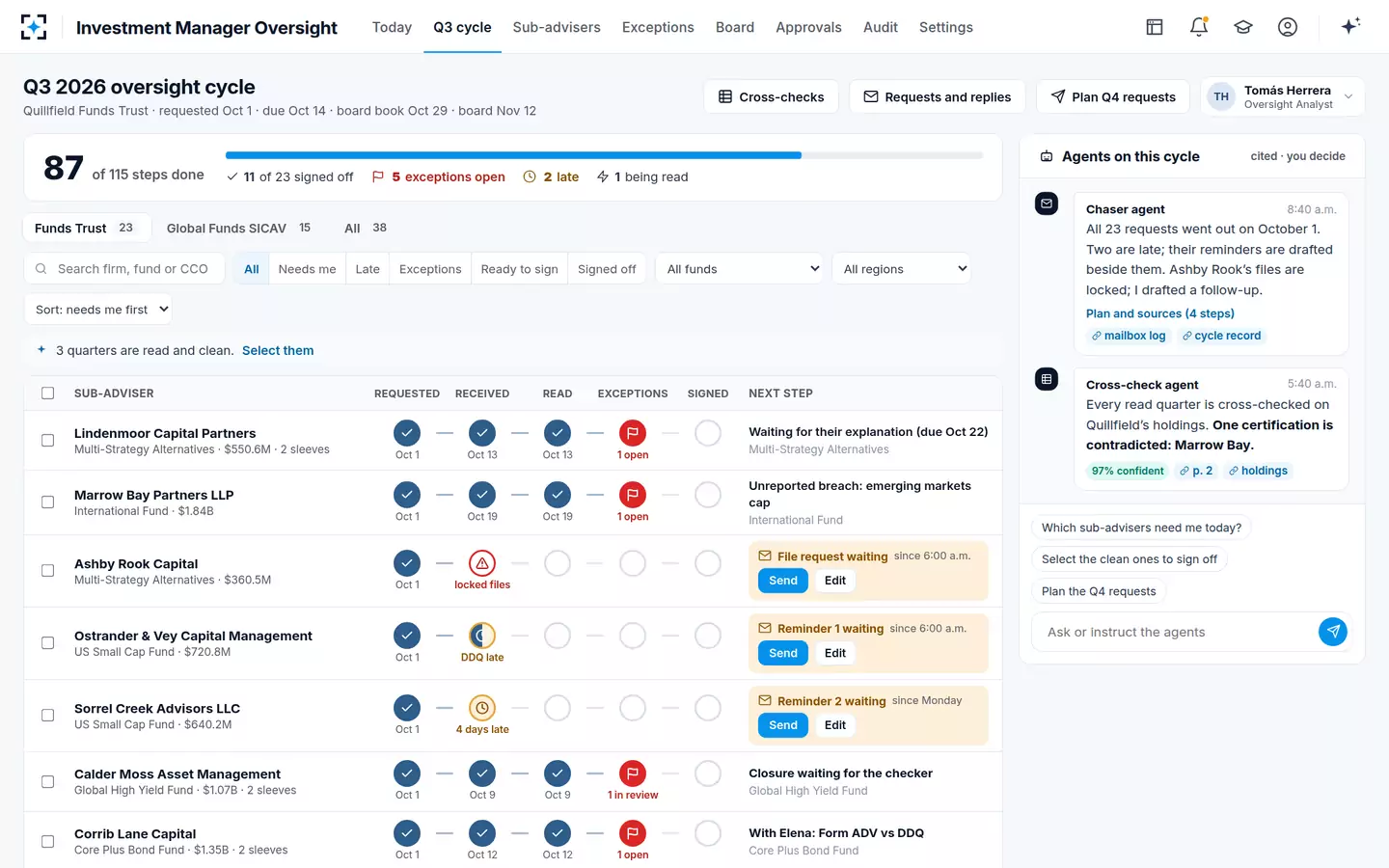
Task: Choose 'Select the clean ones to sign off'
Action: pos(1130,559)
